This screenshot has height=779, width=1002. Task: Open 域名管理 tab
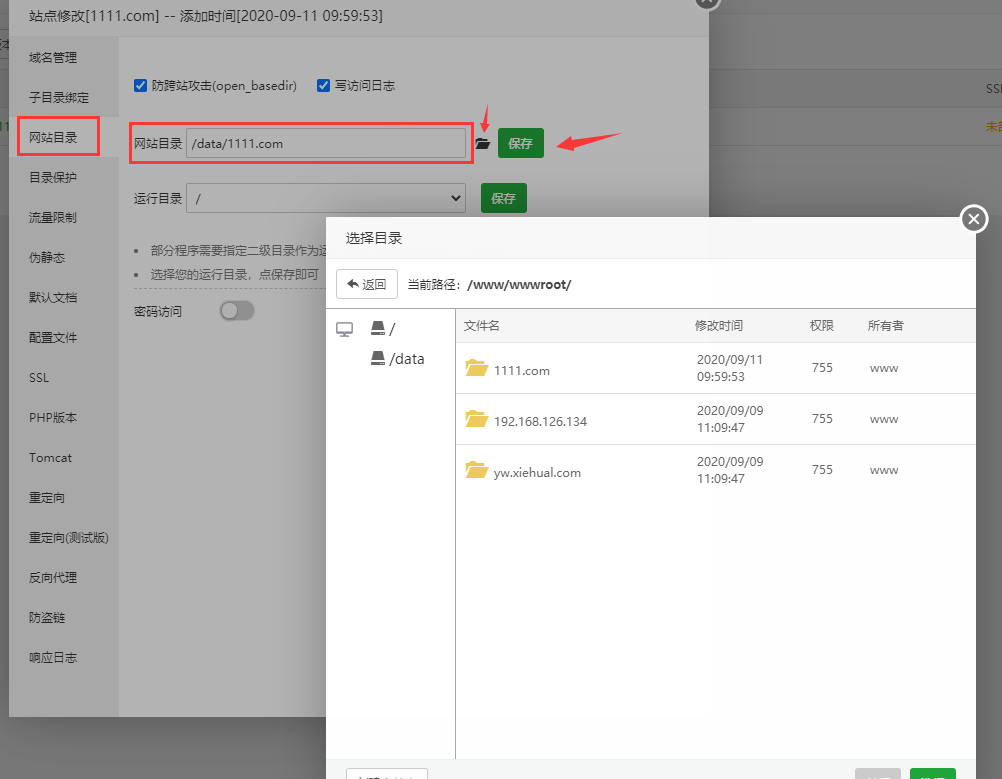click(x=53, y=58)
